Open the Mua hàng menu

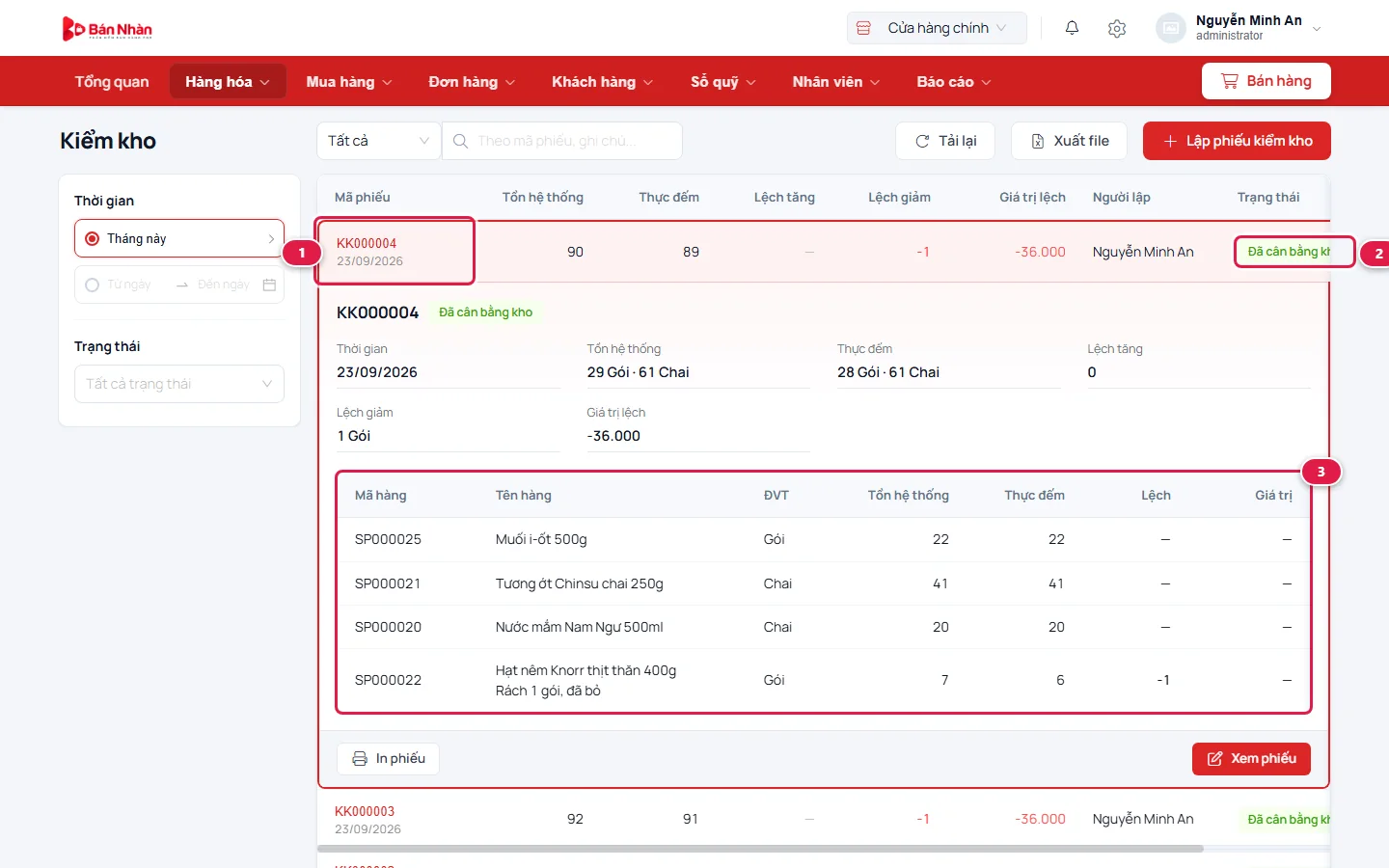pyautogui.click(x=349, y=81)
